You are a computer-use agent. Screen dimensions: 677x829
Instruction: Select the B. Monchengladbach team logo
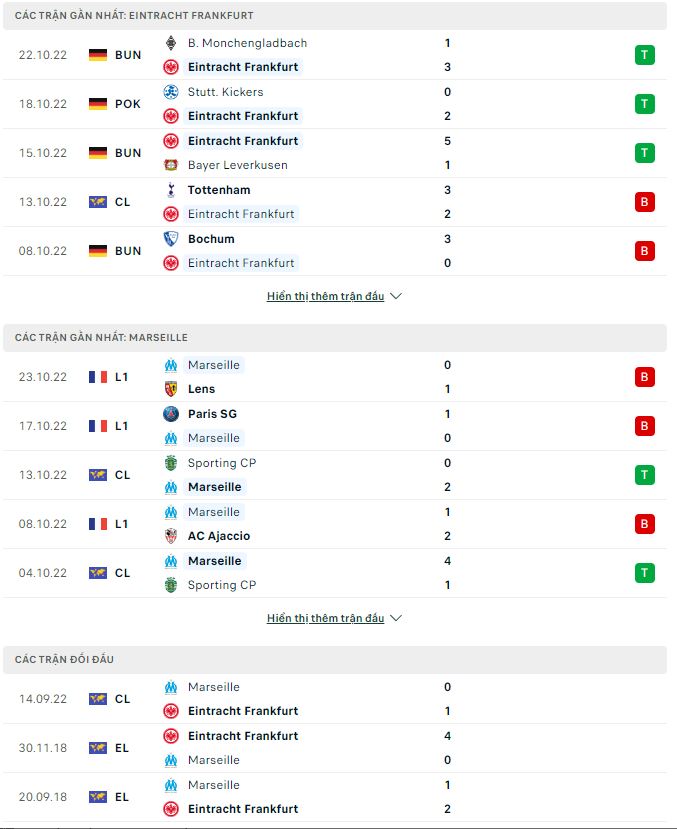tap(169, 43)
